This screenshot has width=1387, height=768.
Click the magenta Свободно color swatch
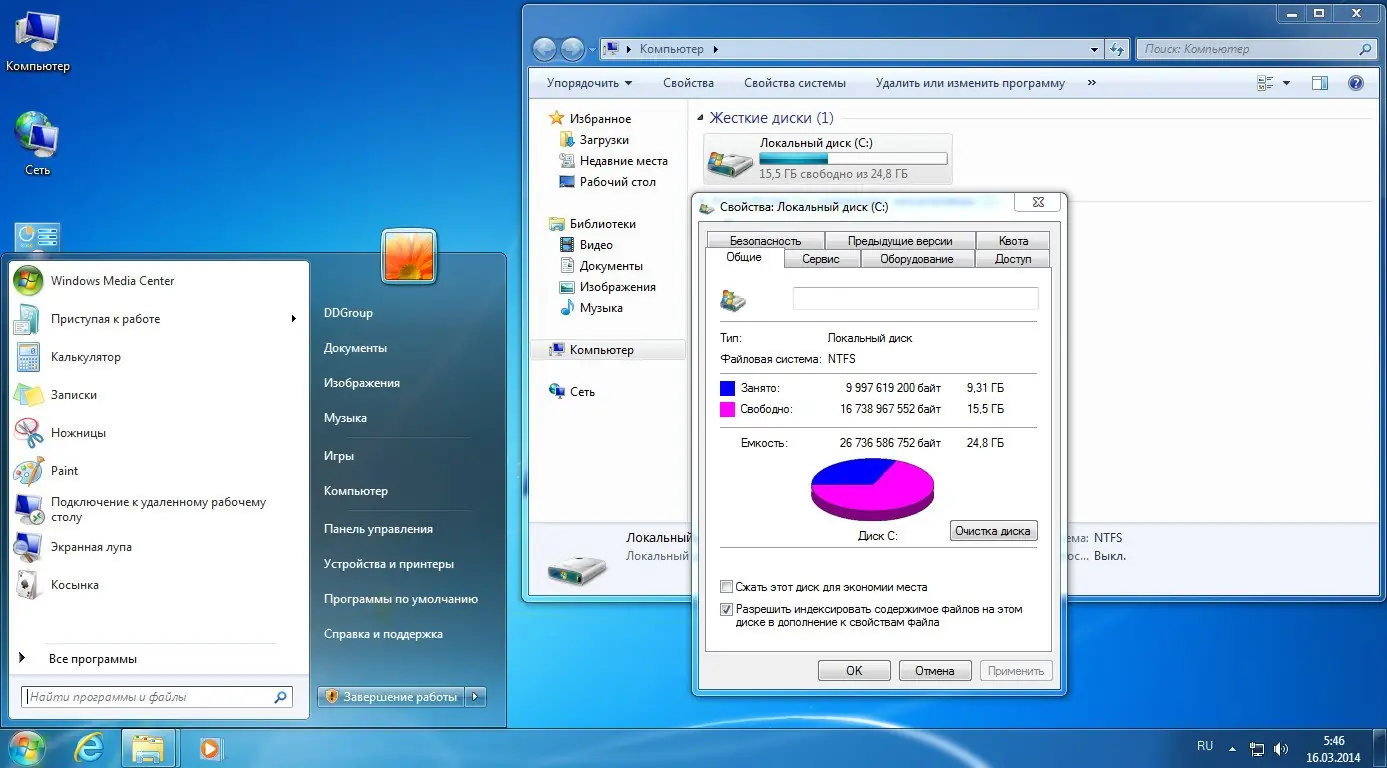[727, 409]
